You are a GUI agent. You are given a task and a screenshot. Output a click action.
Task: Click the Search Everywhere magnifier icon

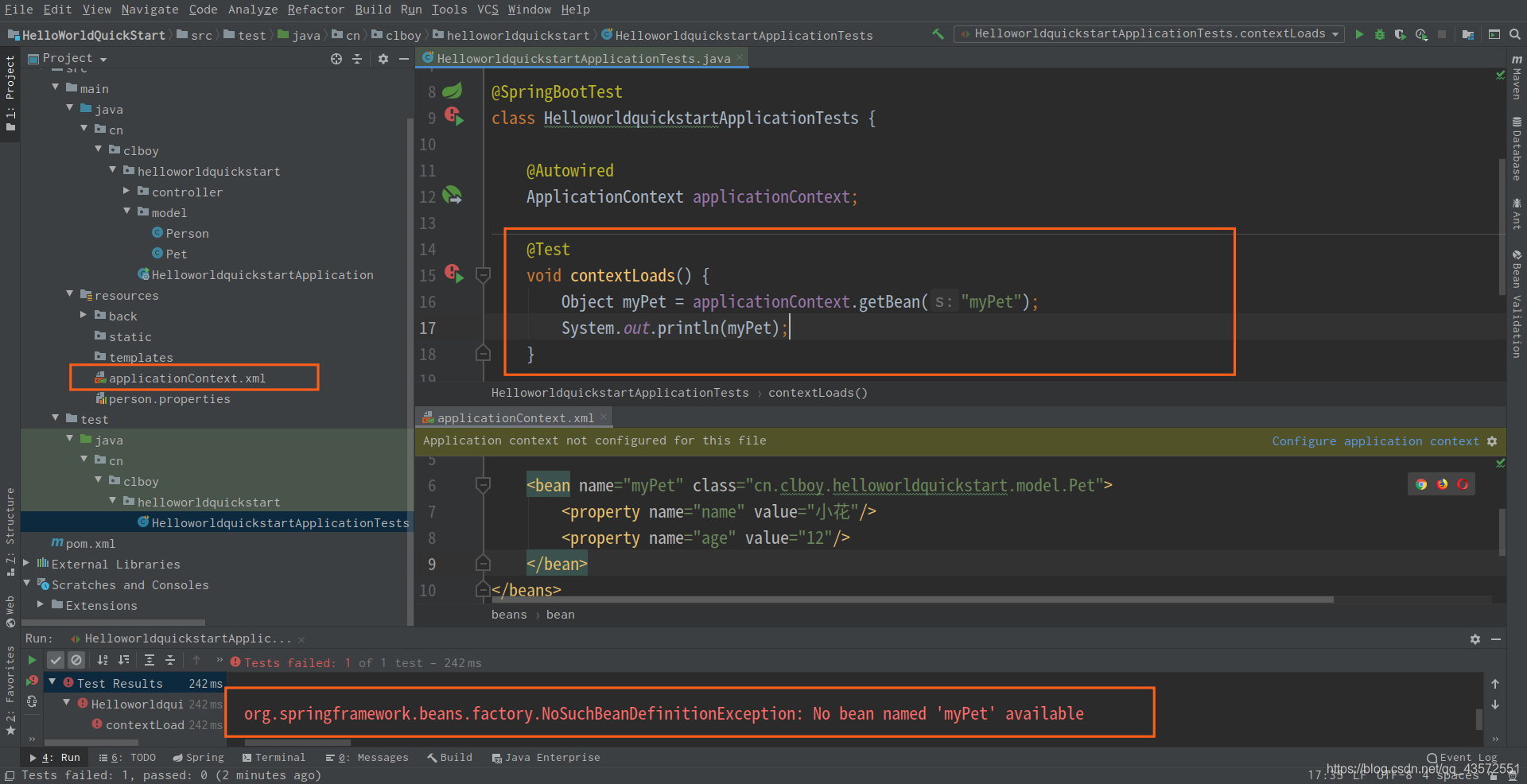1515,34
